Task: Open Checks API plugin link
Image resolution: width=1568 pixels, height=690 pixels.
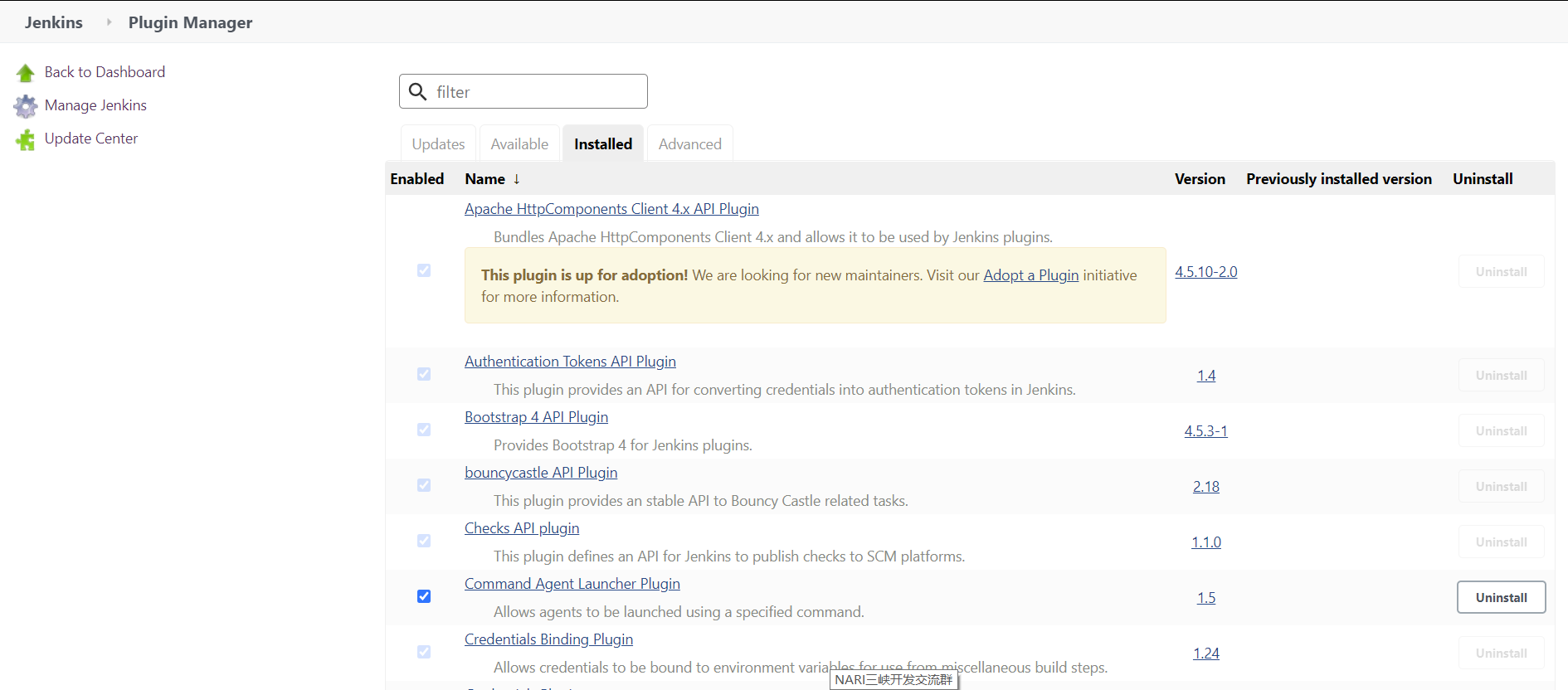Action: (522, 528)
